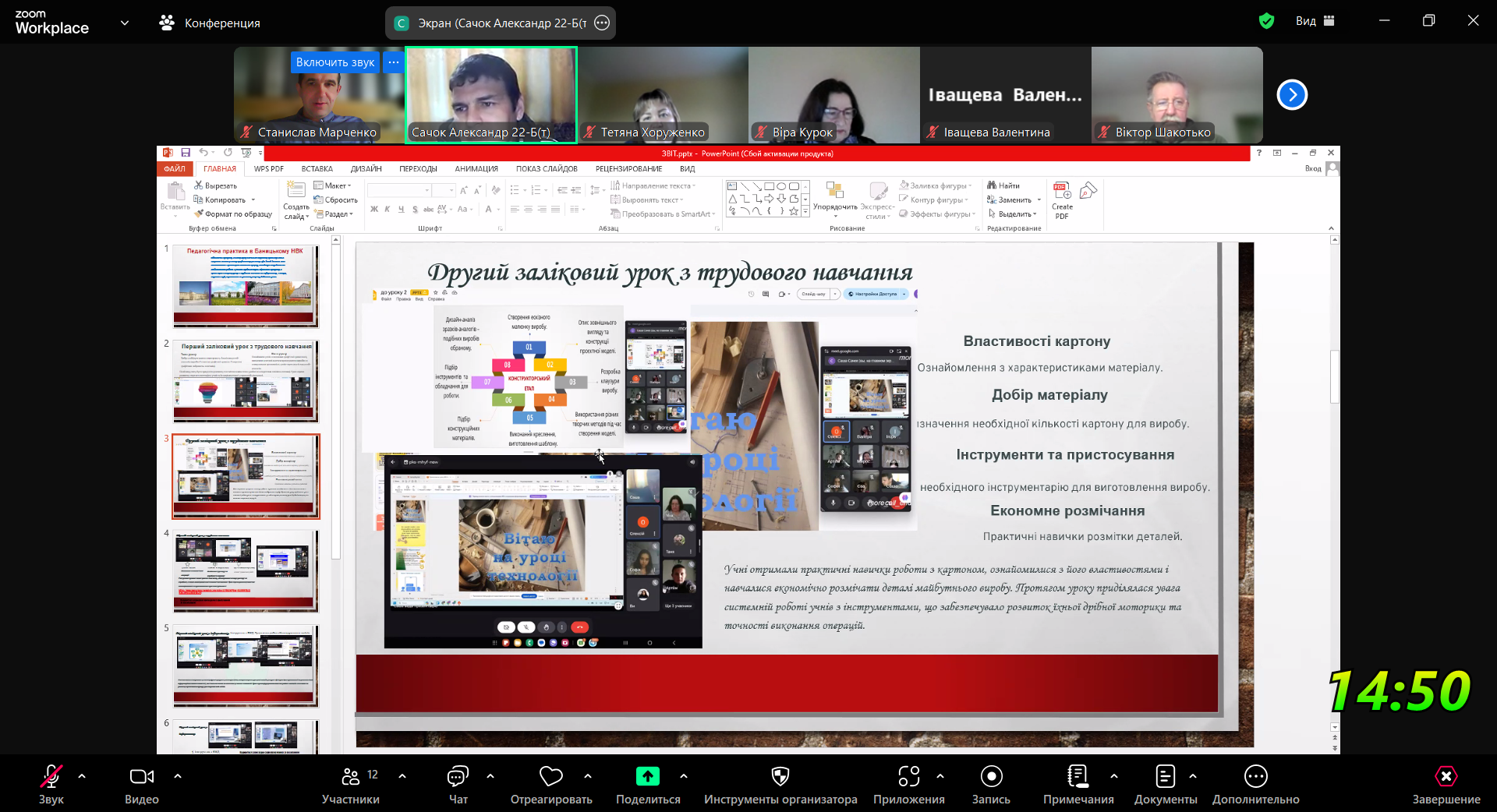Viewport: 1497px width, 812px height.
Task: Undo the last action in PowerPoint
Action: click(x=203, y=153)
